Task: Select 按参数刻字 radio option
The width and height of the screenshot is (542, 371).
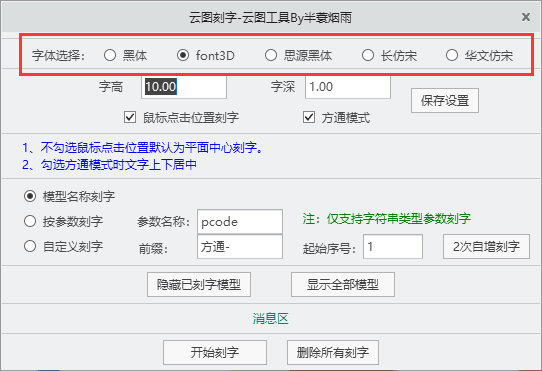Action: [30, 221]
